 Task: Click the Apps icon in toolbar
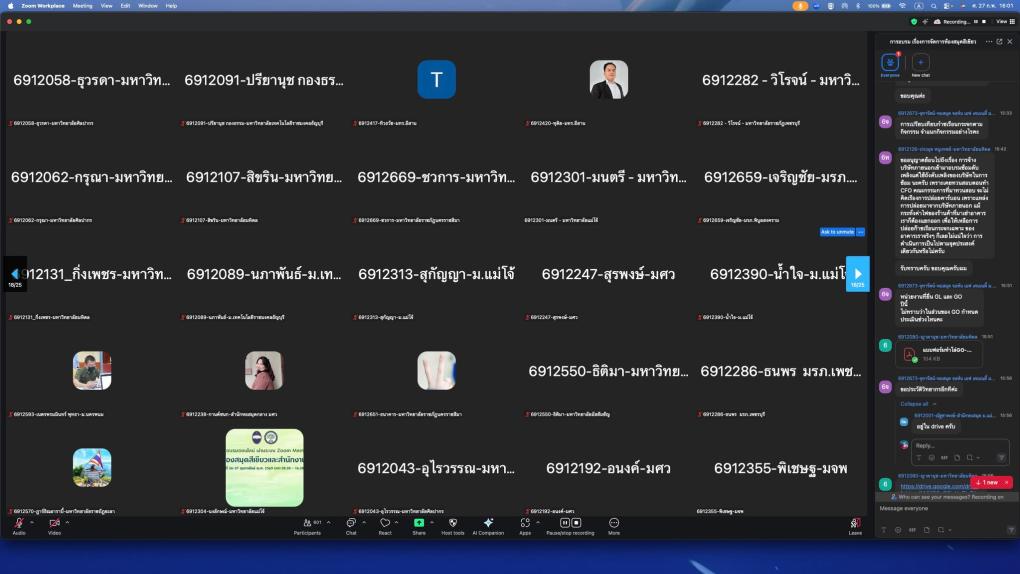click(525, 523)
